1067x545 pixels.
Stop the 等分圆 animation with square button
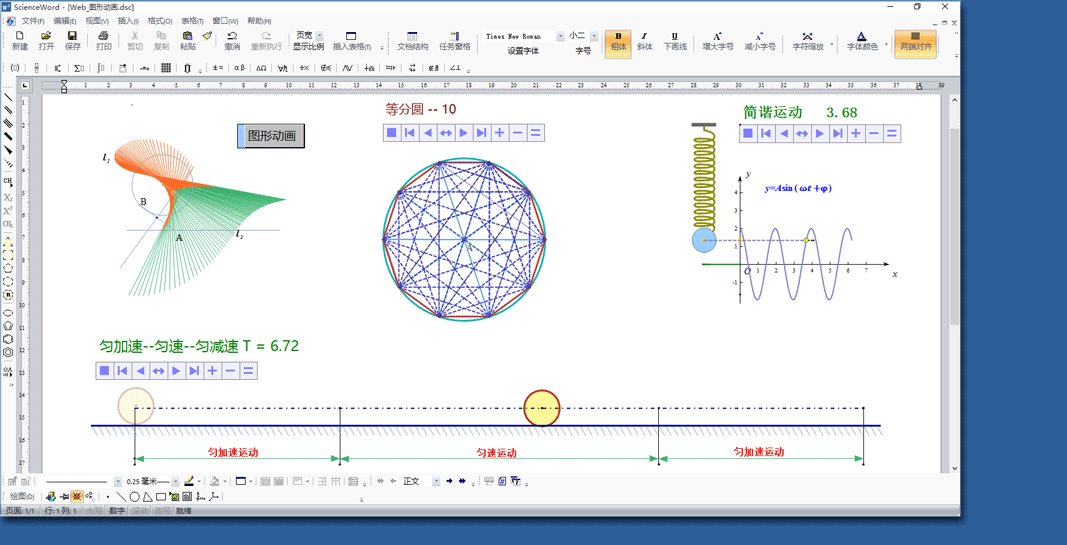click(392, 133)
